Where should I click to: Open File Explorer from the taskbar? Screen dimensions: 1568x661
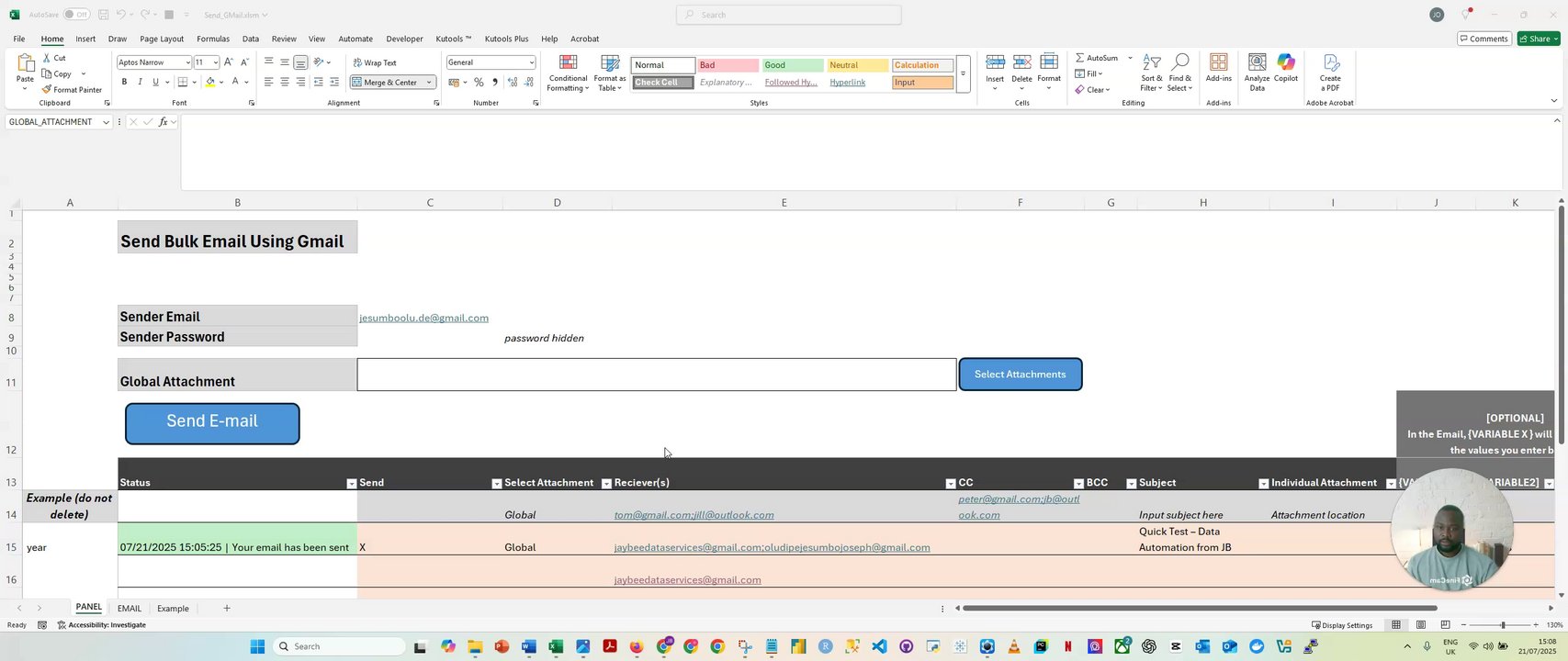pos(475,646)
